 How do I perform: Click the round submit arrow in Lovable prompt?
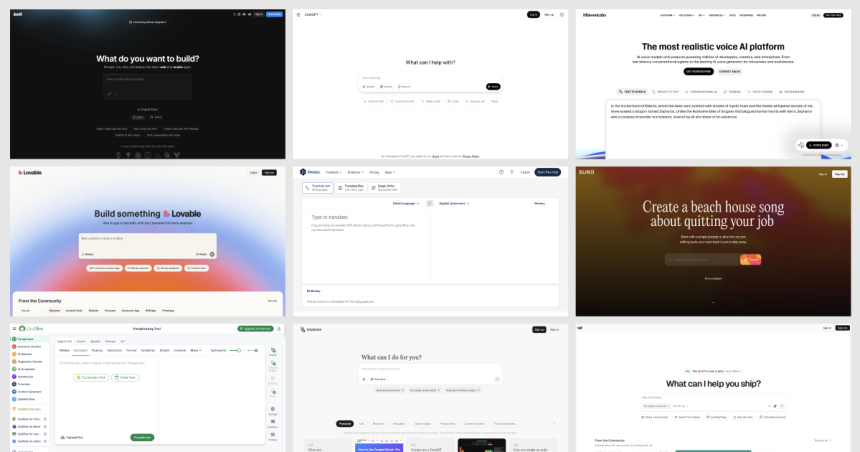click(212, 255)
